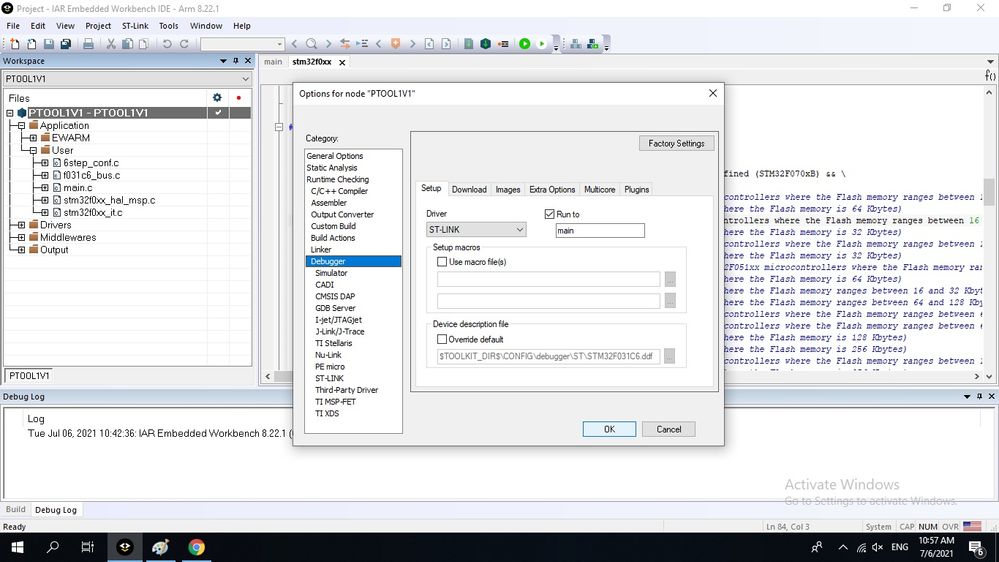The height and width of the screenshot is (562, 999).
Task: Click the Replace arrows toolbar icon
Action: pyautogui.click(x=345, y=44)
